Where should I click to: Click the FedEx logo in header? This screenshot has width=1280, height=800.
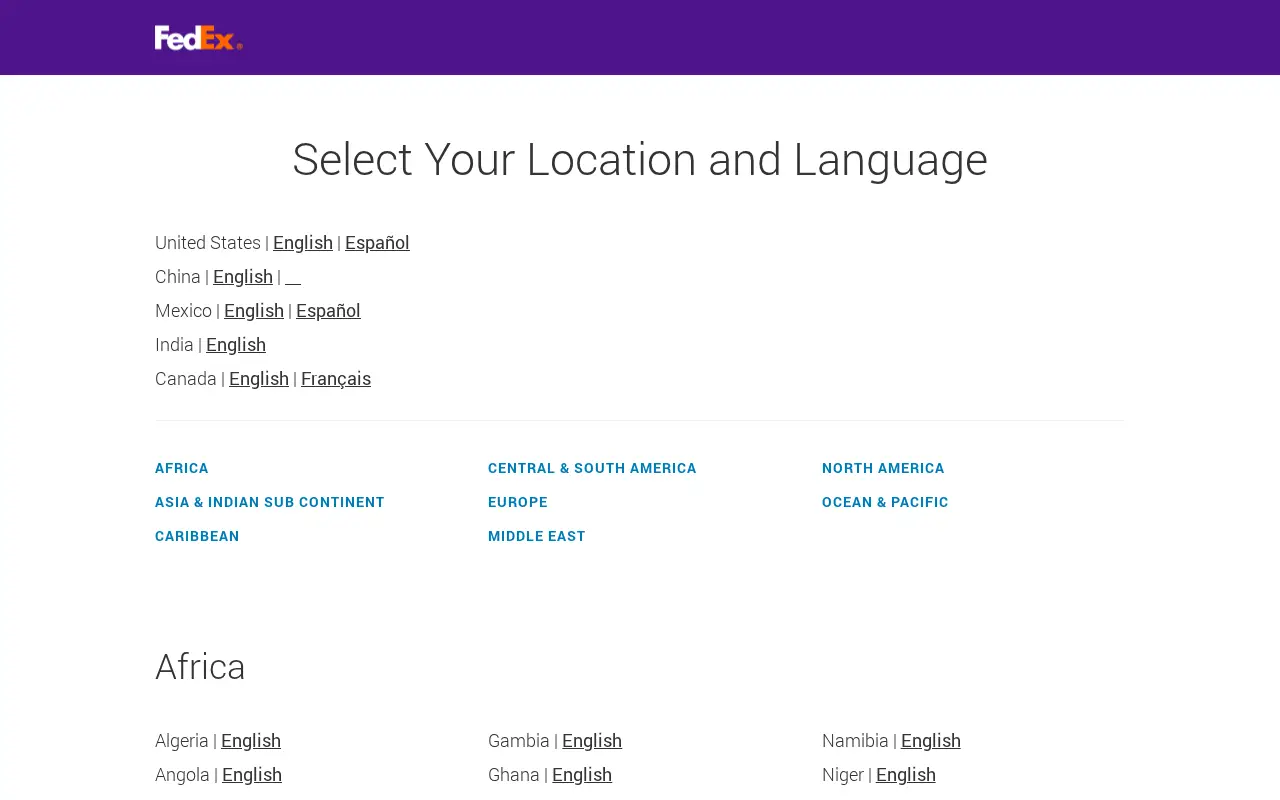(x=198, y=37)
